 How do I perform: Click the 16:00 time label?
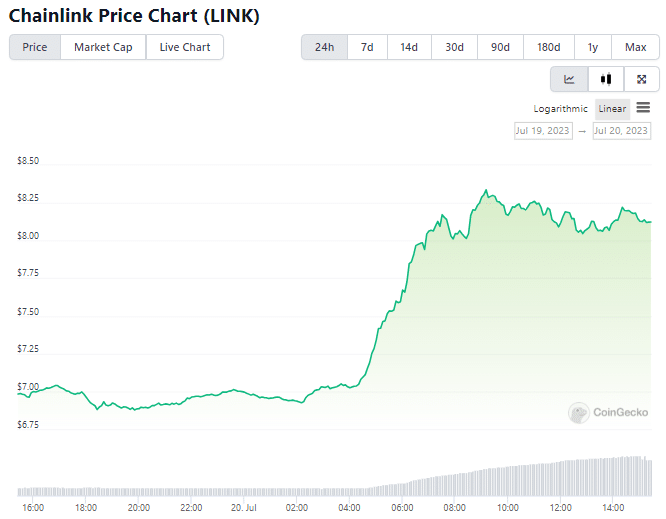33,508
